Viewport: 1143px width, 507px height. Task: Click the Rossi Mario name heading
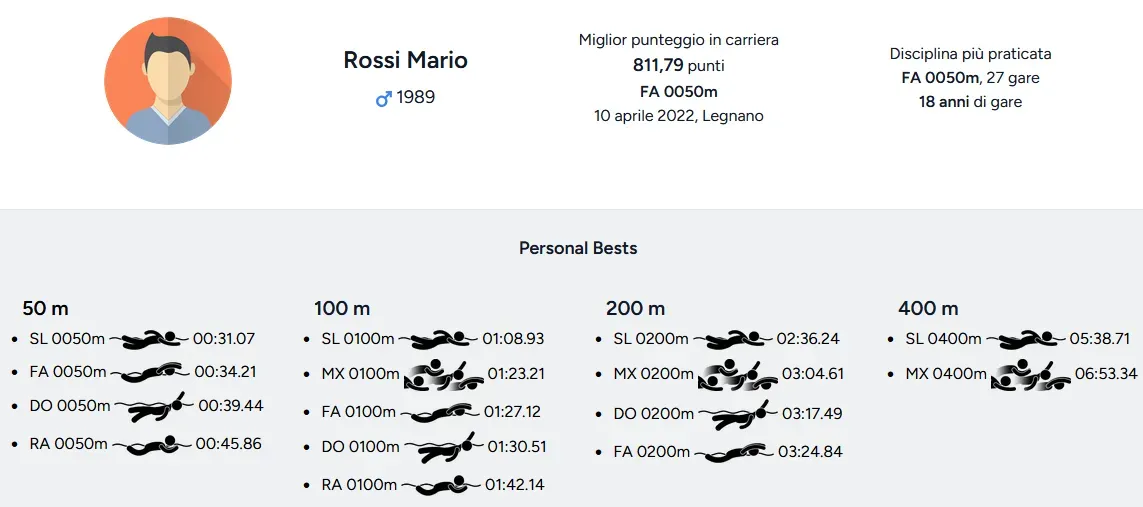[x=405, y=60]
